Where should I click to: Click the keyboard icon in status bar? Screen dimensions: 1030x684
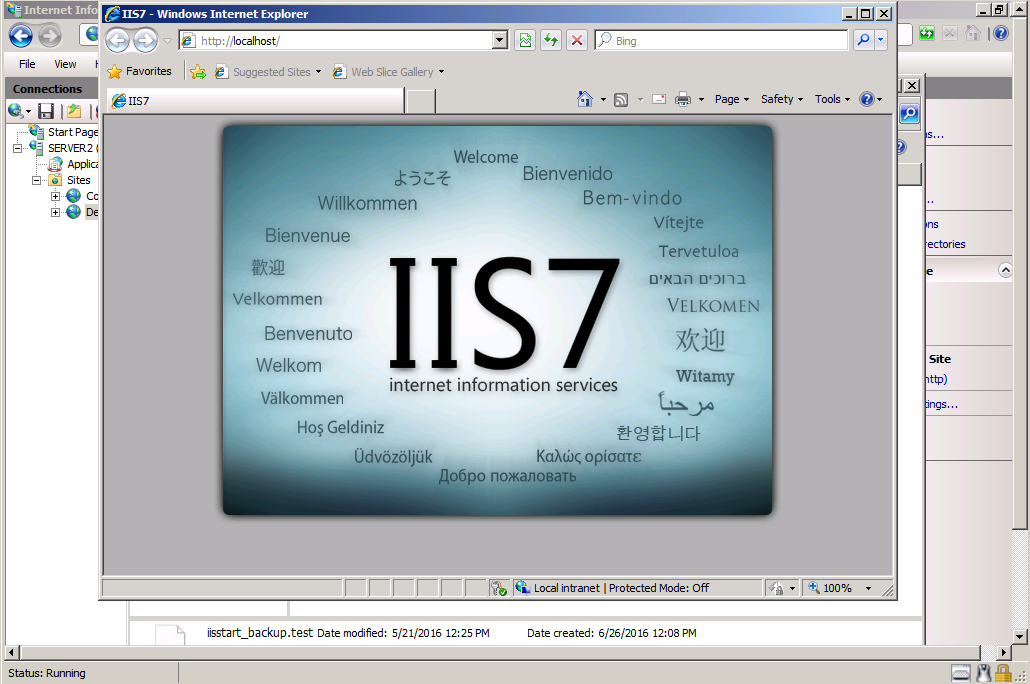point(960,673)
